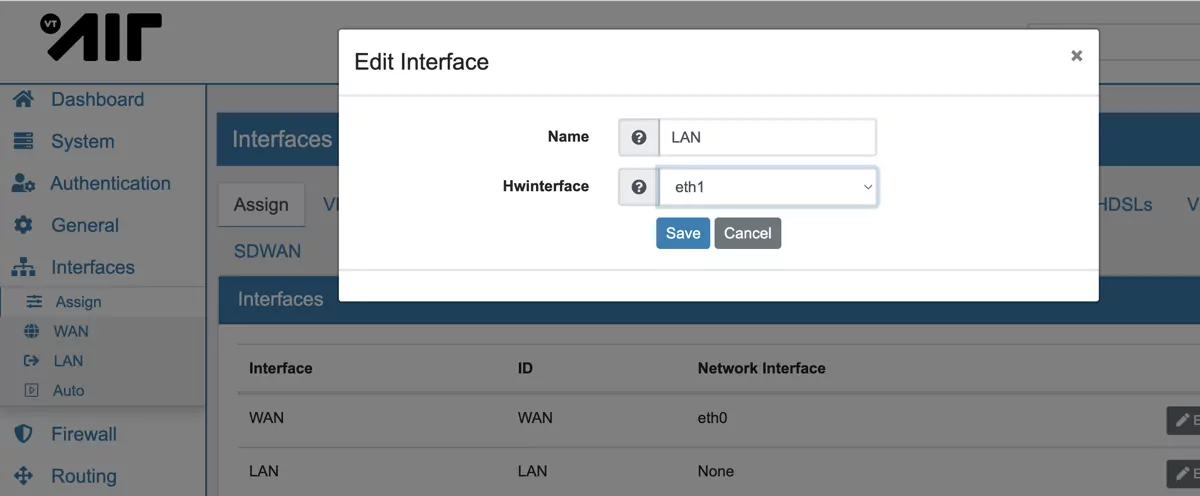The width and height of the screenshot is (1200, 496).
Task: Click the LAN arrow icon in sidebar
Action: pyautogui.click(x=31, y=360)
